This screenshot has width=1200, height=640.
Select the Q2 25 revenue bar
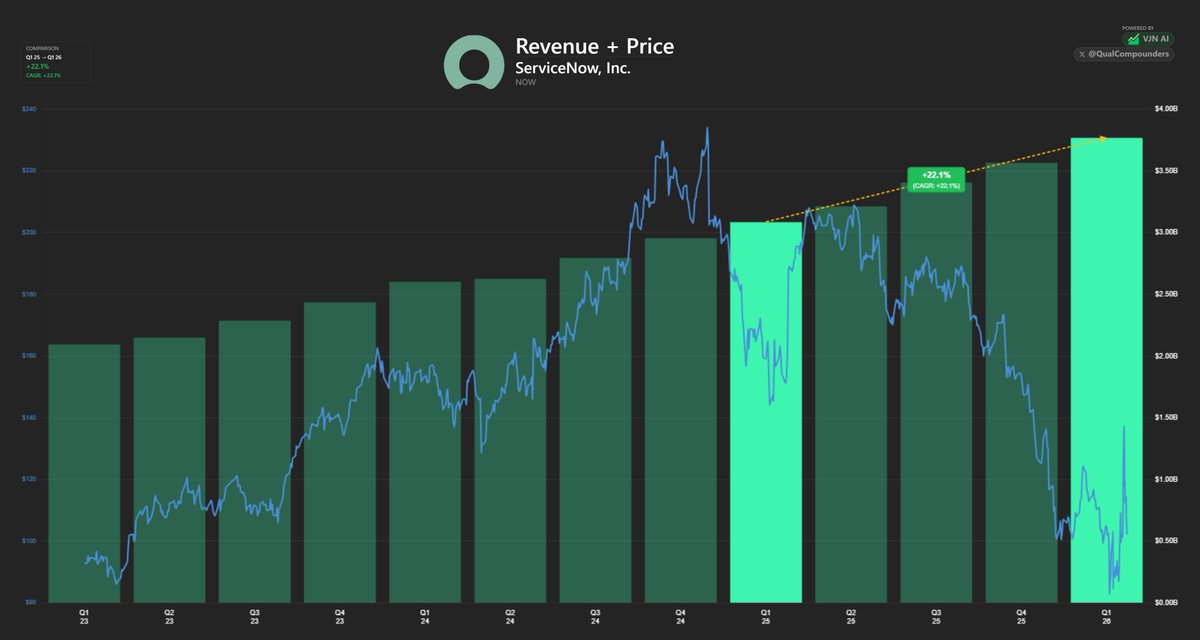click(851, 404)
